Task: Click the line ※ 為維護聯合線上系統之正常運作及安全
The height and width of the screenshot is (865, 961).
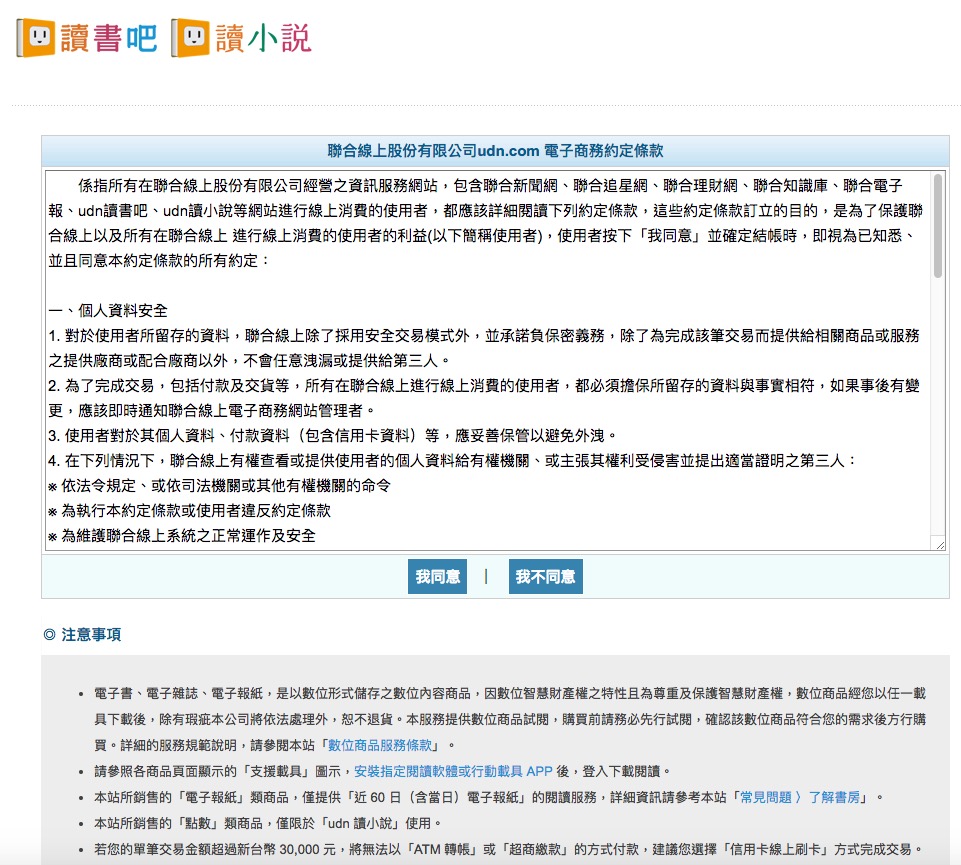Action: (182, 536)
